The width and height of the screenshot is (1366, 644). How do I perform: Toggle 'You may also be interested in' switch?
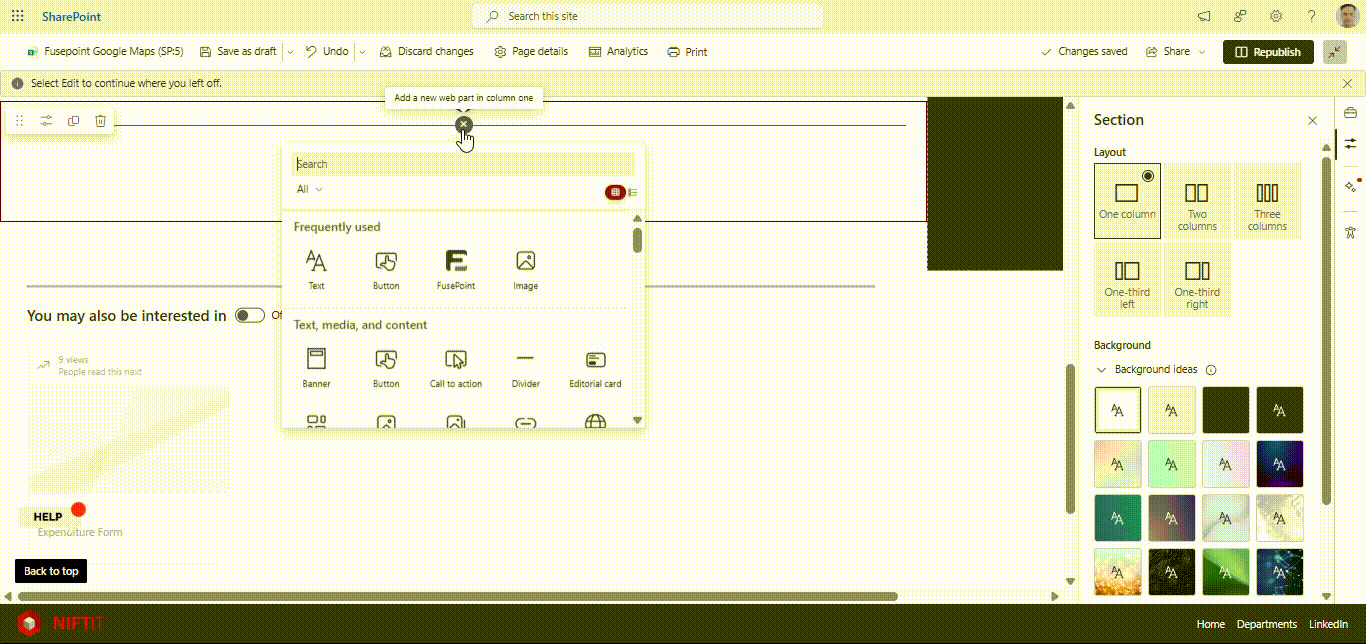coord(249,316)
